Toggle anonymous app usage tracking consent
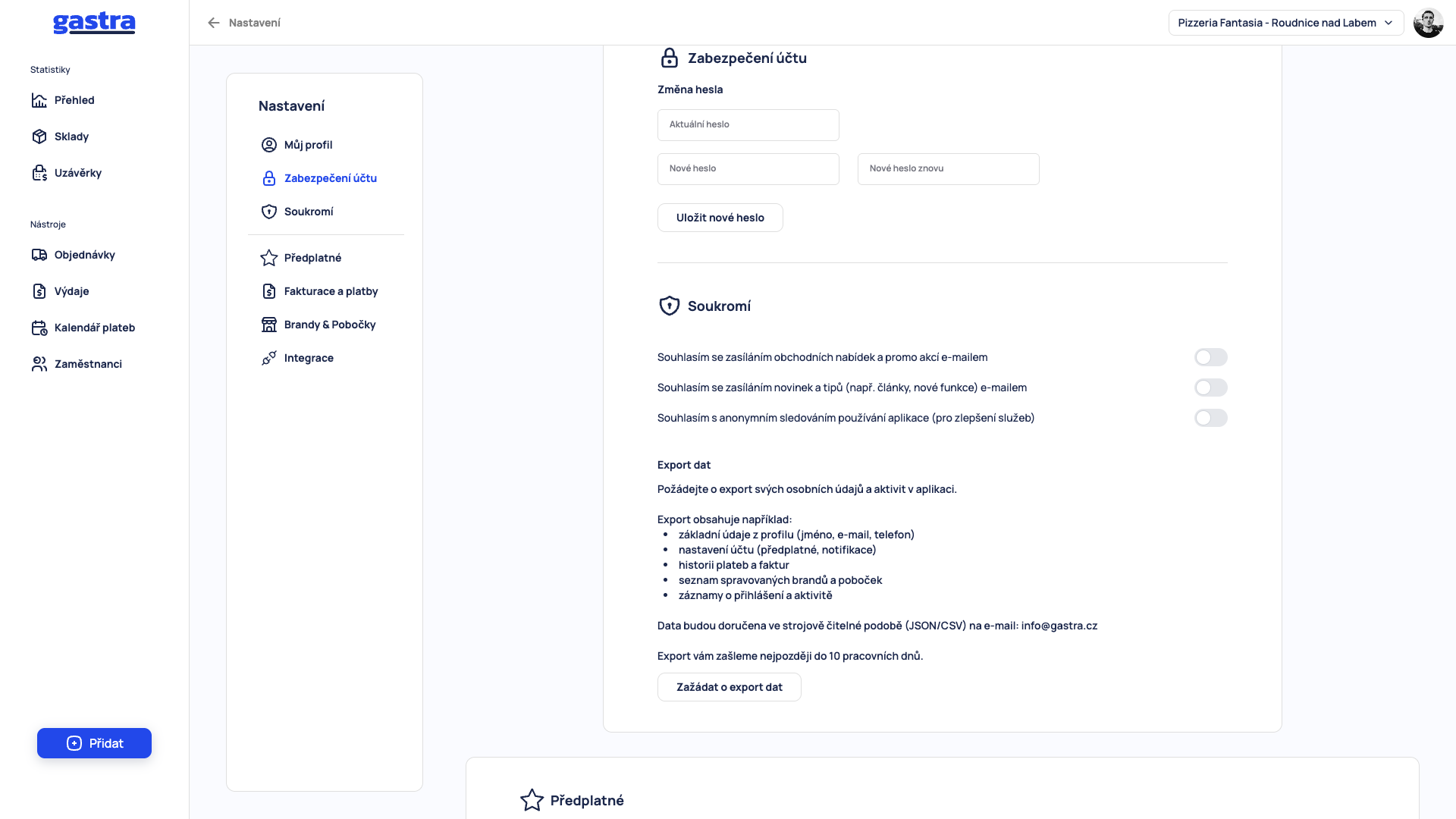The width and height of the screenshot is (1456, 819). [x=1210, y=418]
